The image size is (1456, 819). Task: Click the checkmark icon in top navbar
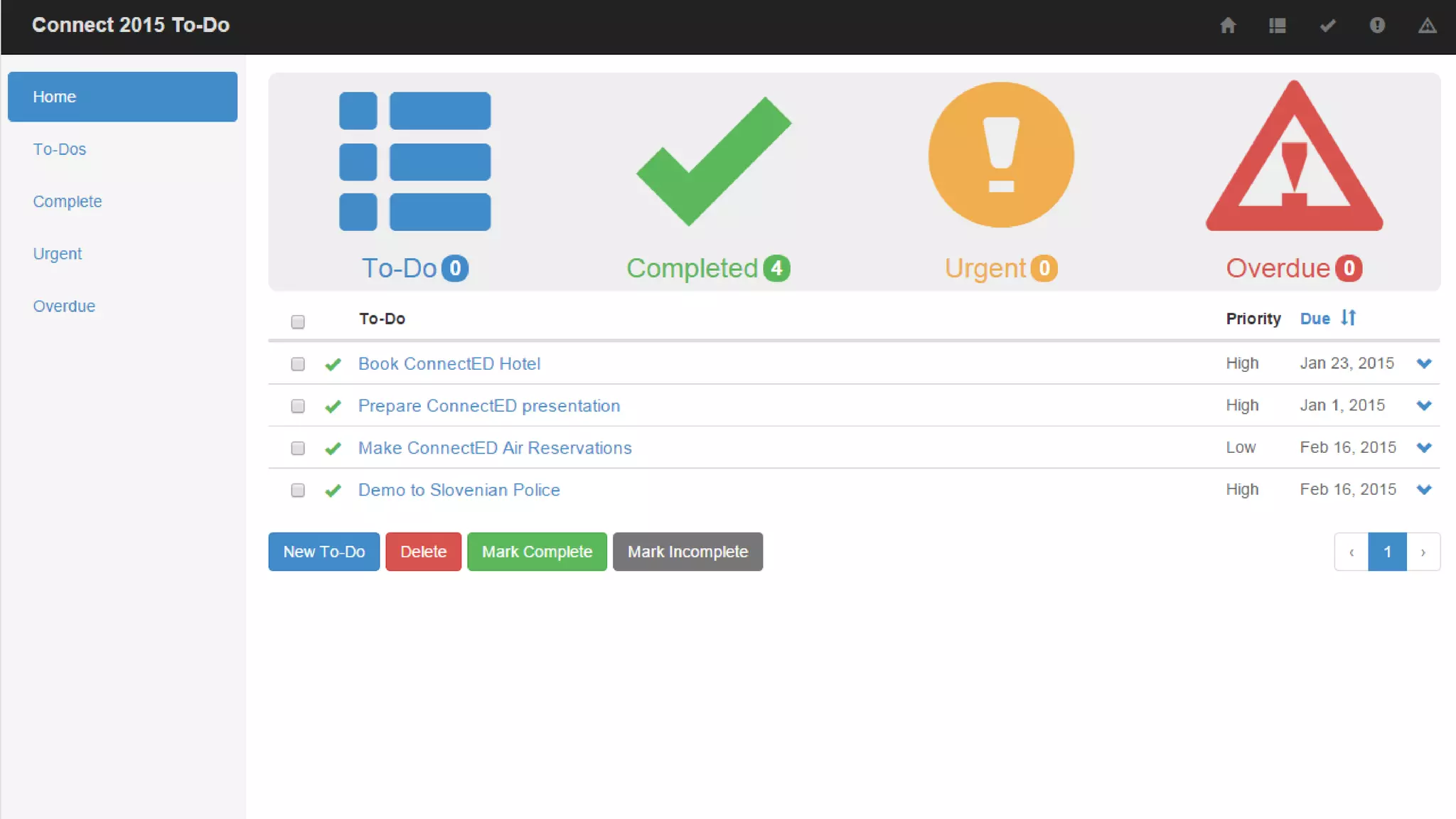[x=1327, y=26]
